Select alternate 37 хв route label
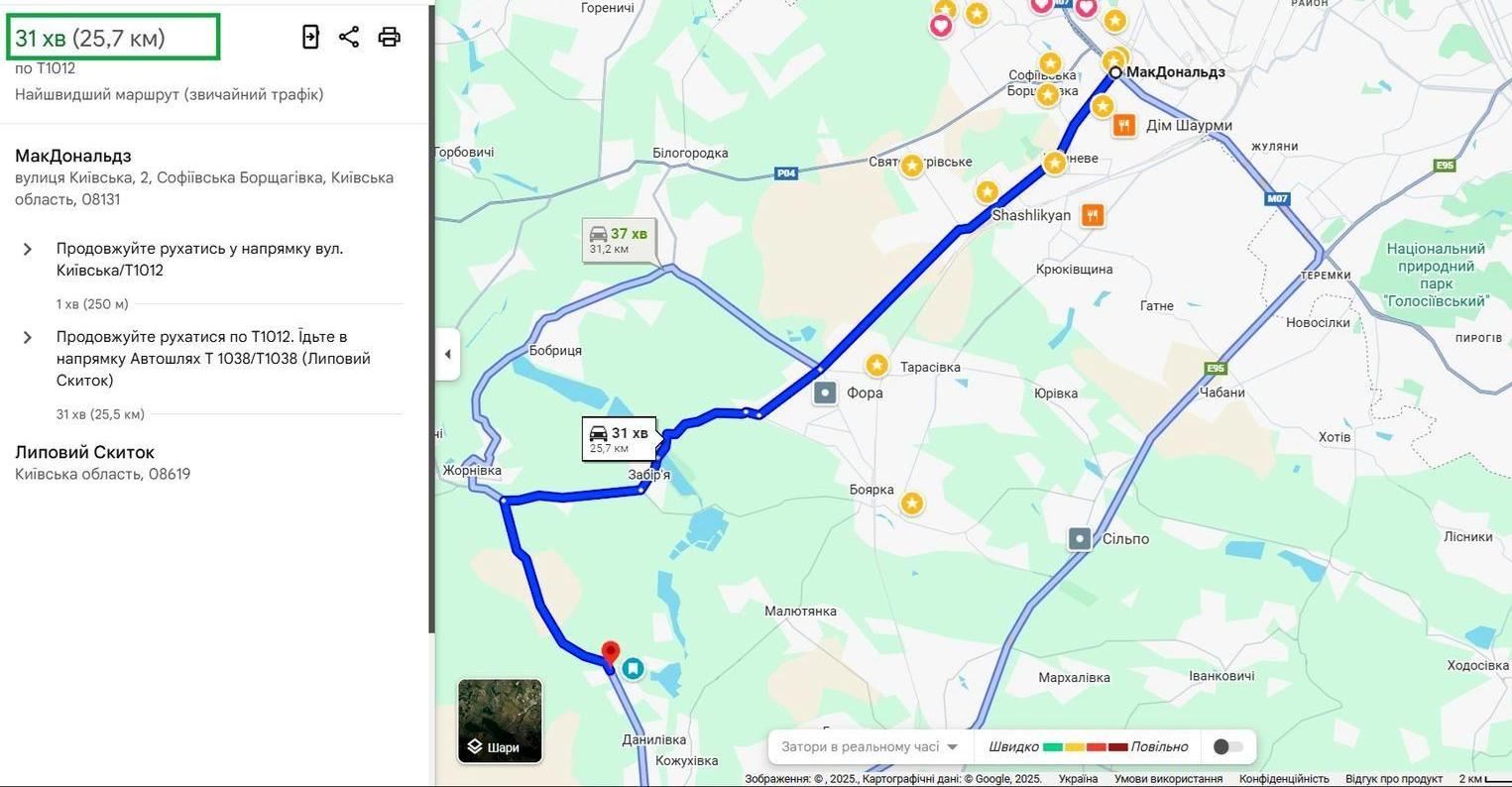The width and height of the screenshot is (1512, 787). click(x=619, y=240)
